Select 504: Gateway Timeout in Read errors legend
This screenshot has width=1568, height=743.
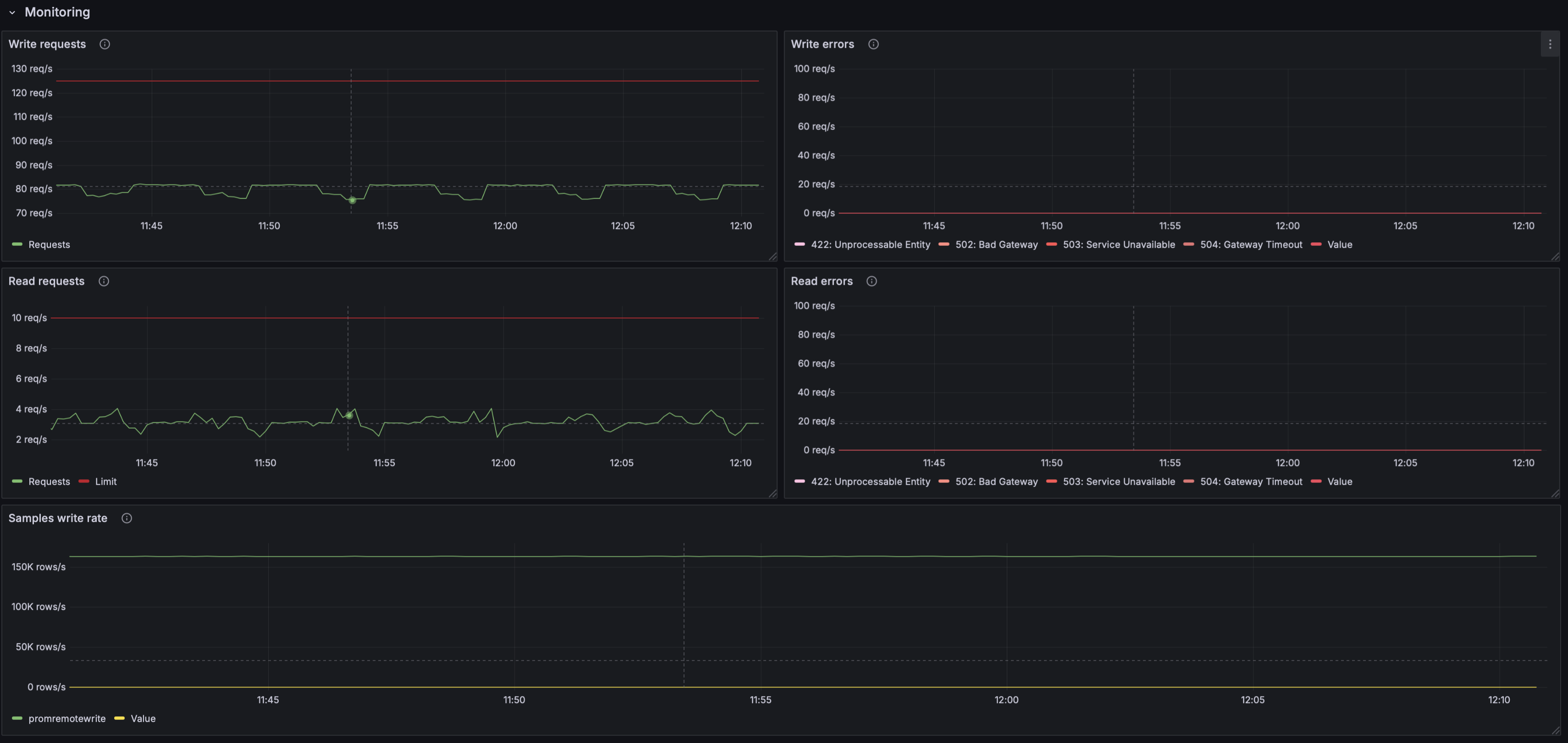[x=1251, y=481]
